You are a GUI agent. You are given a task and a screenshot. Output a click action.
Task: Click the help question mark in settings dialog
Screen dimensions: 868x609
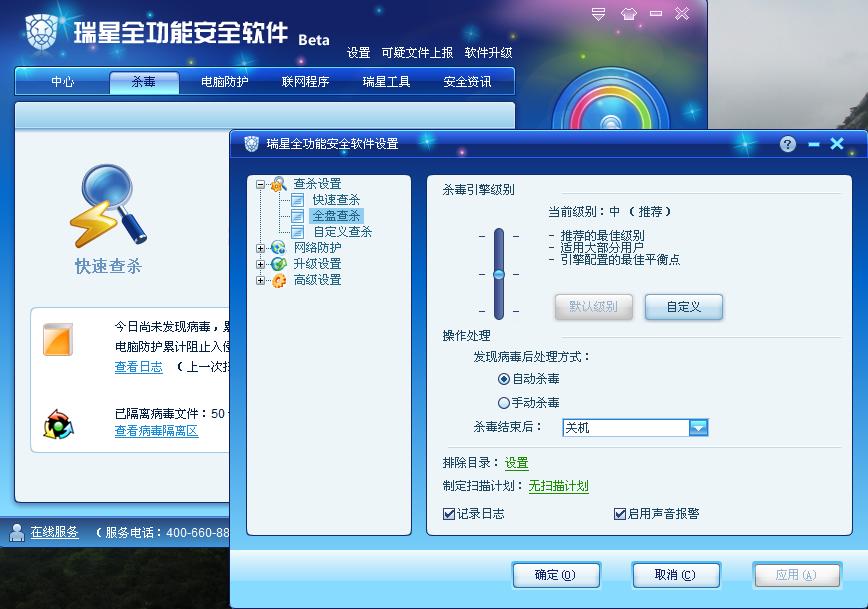click(x=788, y=144)
